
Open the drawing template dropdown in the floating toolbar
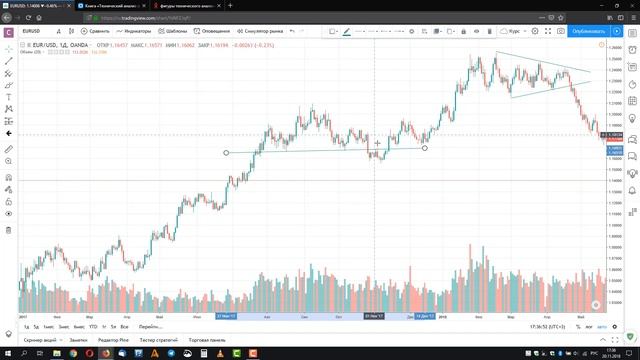click(333, 31)
